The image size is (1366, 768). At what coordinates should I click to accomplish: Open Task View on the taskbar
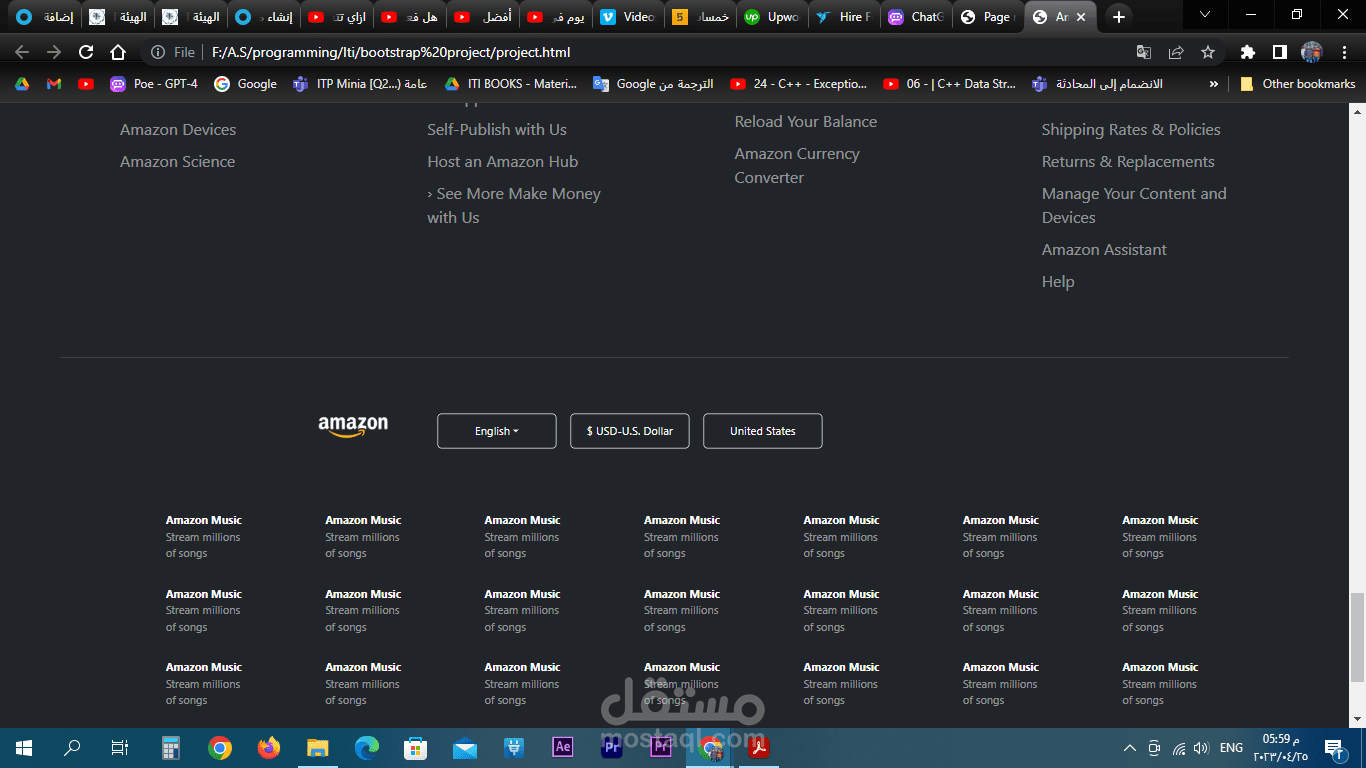tap(120, 747)
